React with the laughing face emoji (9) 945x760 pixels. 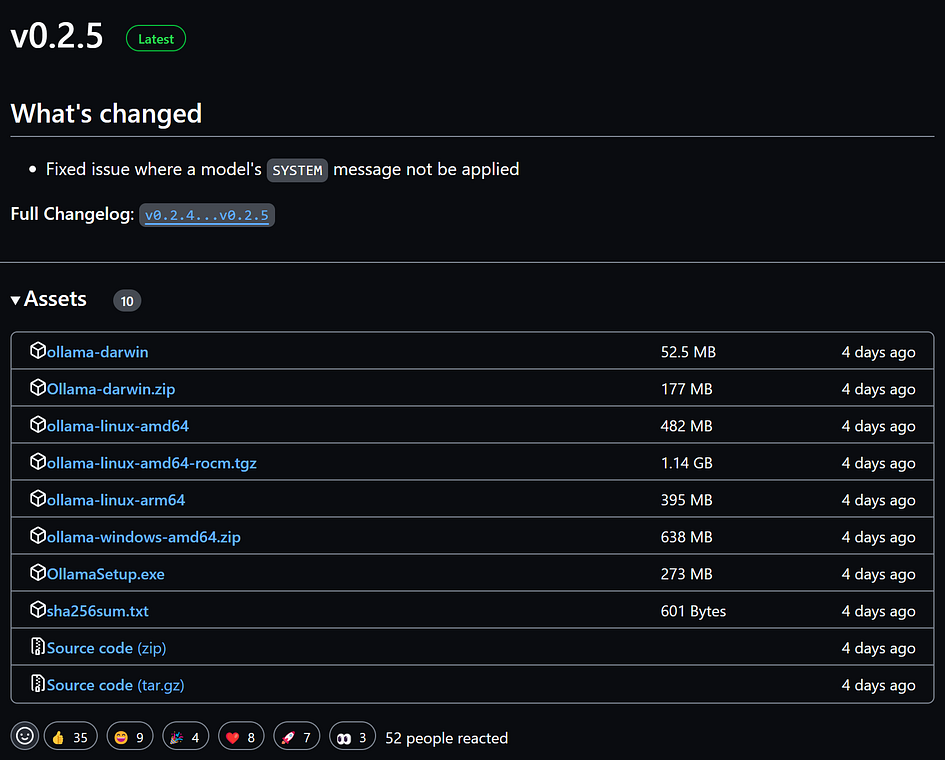pyautogui.click(x=130, y=736)
